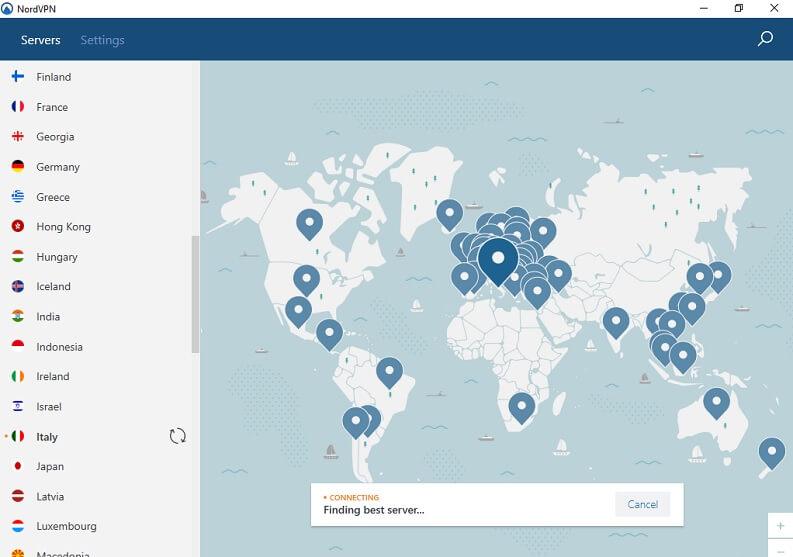
Task: Select the Iceland map pin
Action: (x=450, y=215)
